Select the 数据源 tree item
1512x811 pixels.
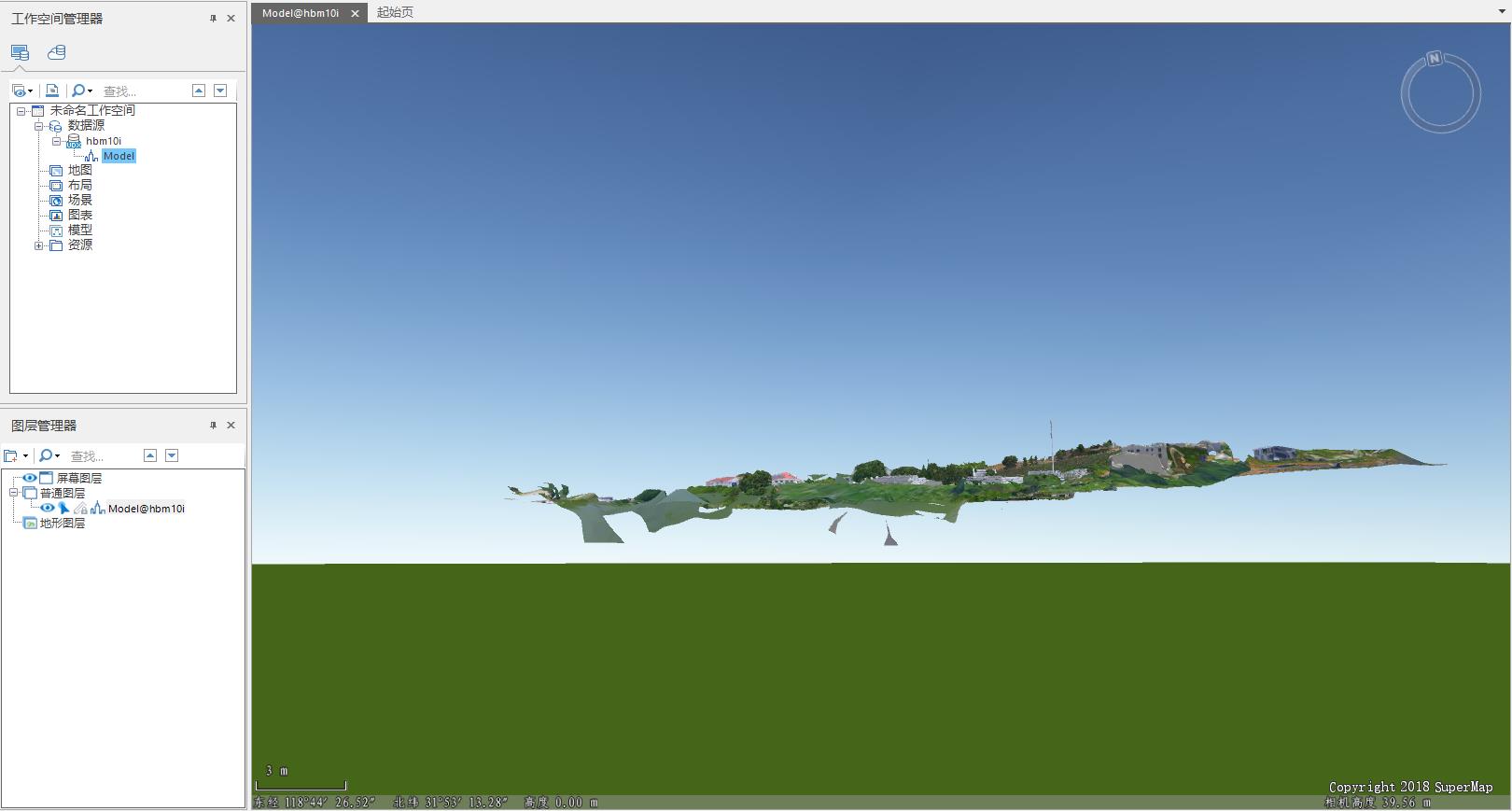pos(86,125)
